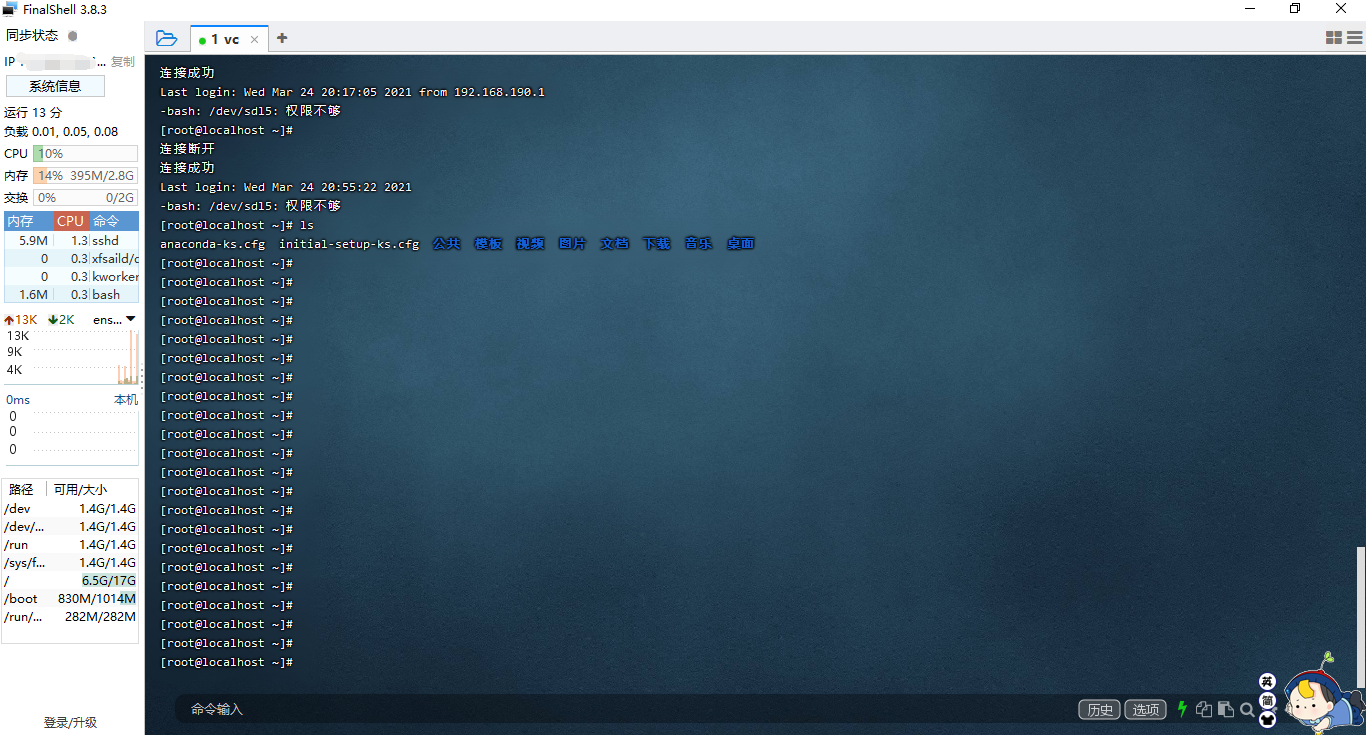Open terminal search magnifier icon
This screenshot has width=1366, height=735.
coord(1247,709)
